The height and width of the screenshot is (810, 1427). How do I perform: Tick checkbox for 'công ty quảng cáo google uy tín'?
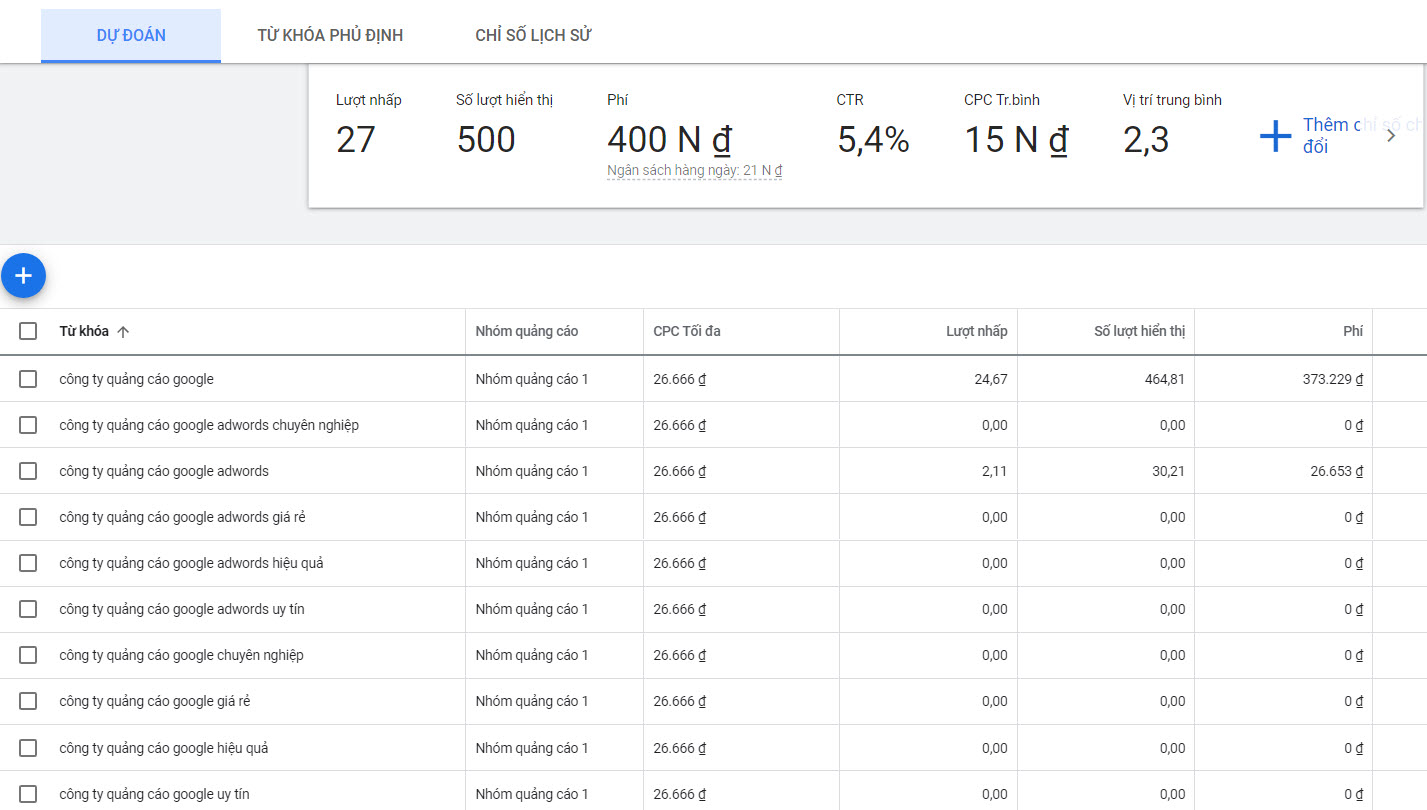coord(28,794)
